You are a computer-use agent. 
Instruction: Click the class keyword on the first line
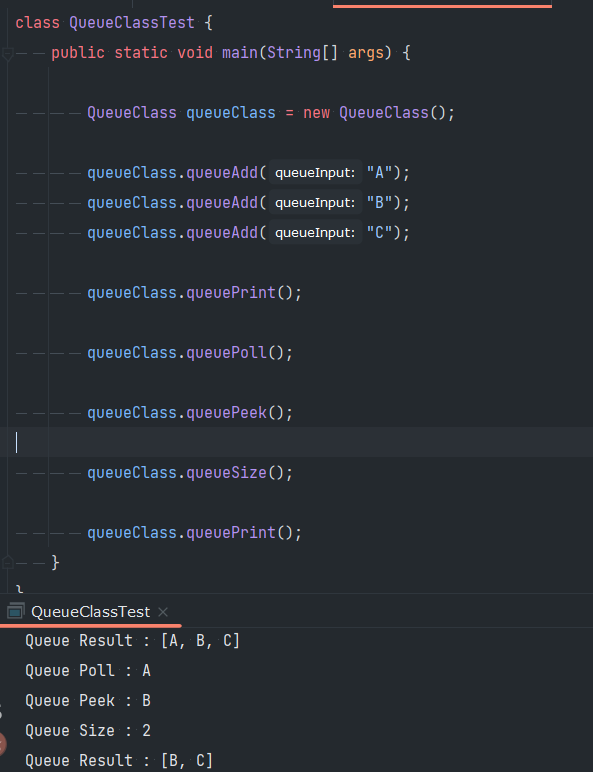coord(38,23)
